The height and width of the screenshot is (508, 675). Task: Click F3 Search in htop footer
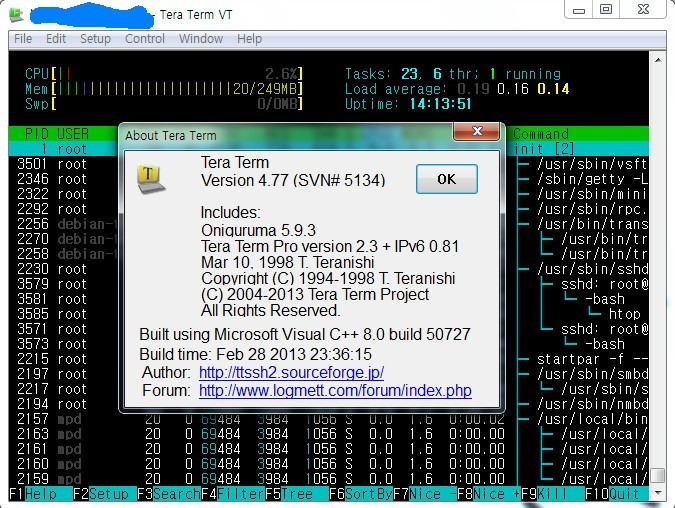click(x=169, y=494)
